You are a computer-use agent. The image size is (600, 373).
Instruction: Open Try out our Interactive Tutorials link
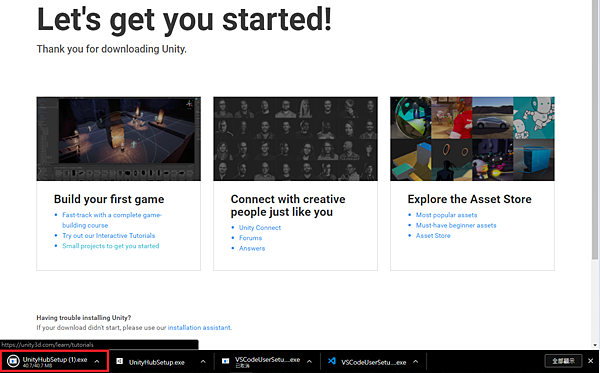[x=109, y=236]
